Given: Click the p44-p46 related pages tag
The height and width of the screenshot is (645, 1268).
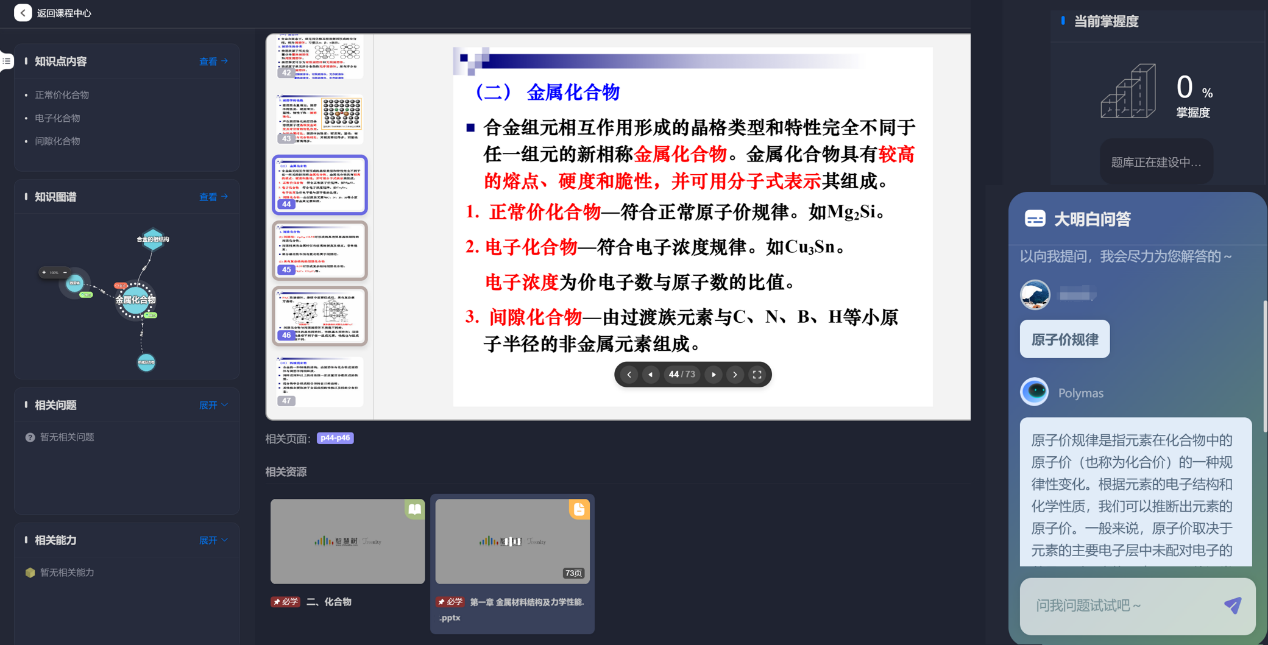Looking at the screenshot, I should [x=335, y=438].
